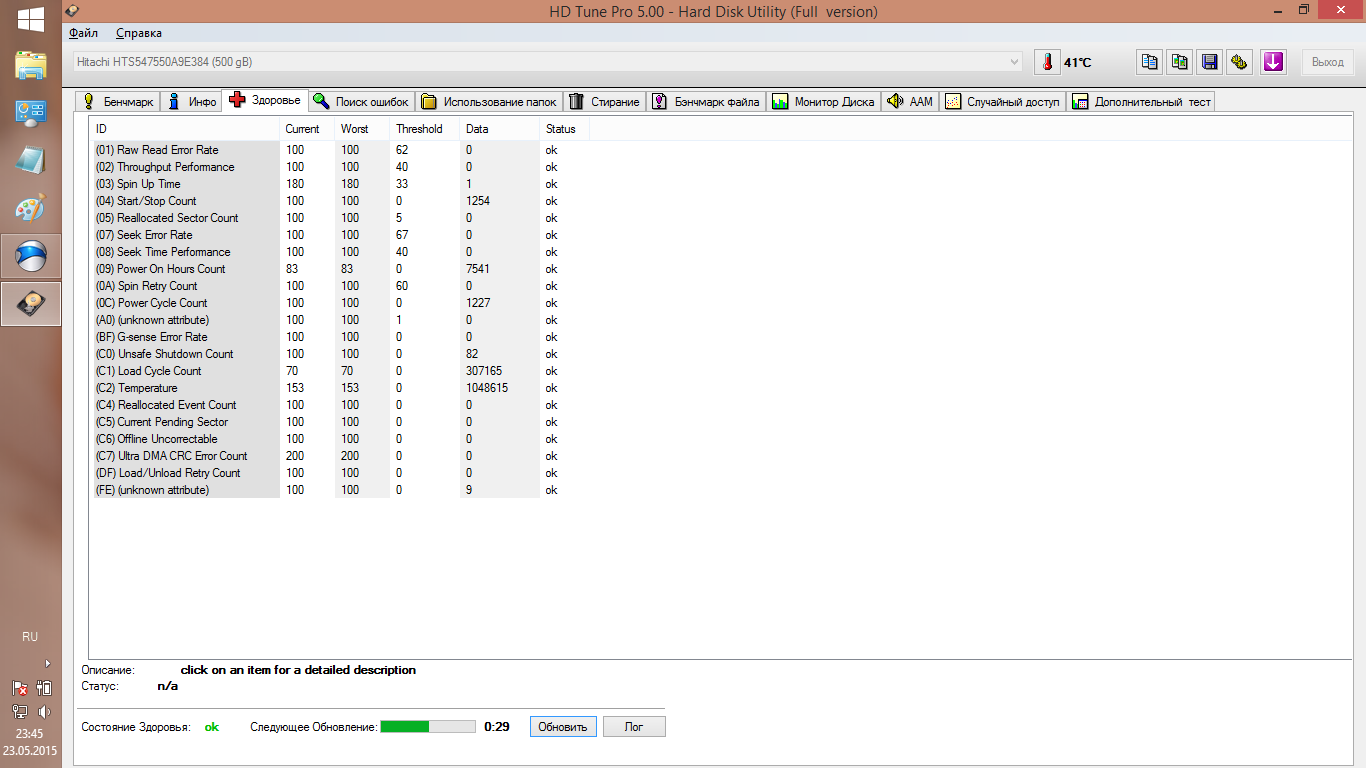Screen dimensions: 1366x768
Task: Click the Worst column header
Action: [362, 129]
